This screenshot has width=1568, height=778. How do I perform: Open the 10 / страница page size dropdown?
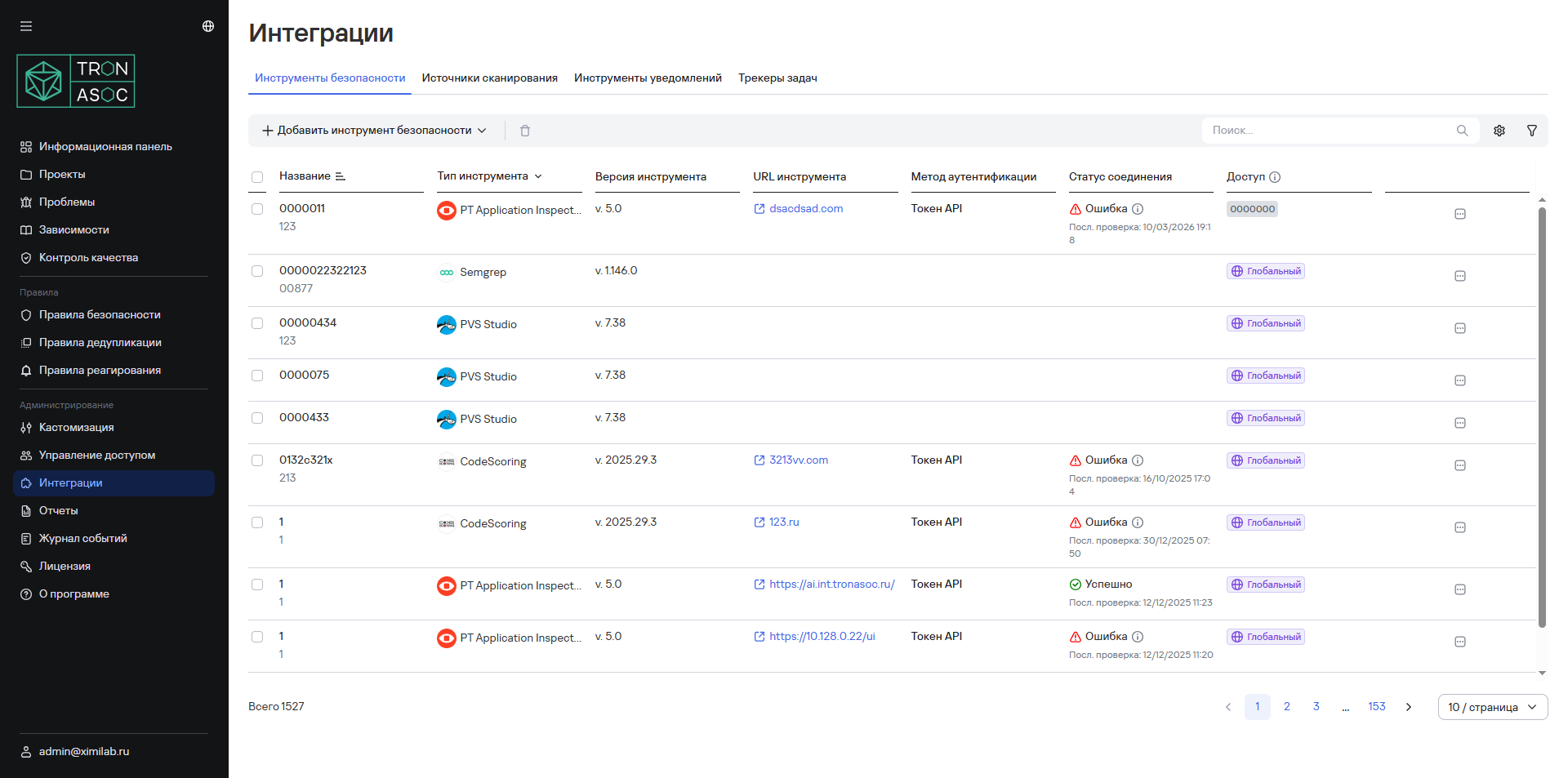(1492, 707)
